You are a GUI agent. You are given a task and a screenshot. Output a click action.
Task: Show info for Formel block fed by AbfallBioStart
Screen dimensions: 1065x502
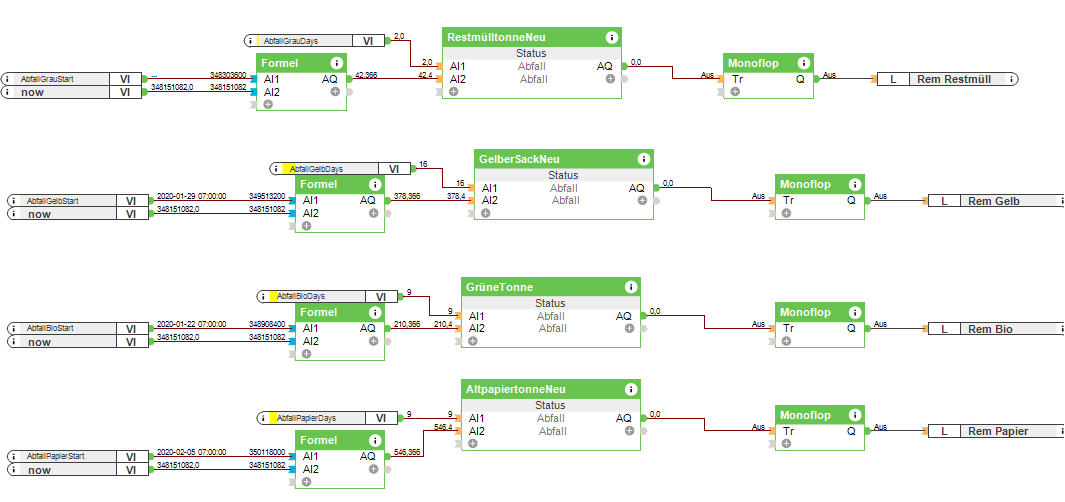tap(374, 312)
